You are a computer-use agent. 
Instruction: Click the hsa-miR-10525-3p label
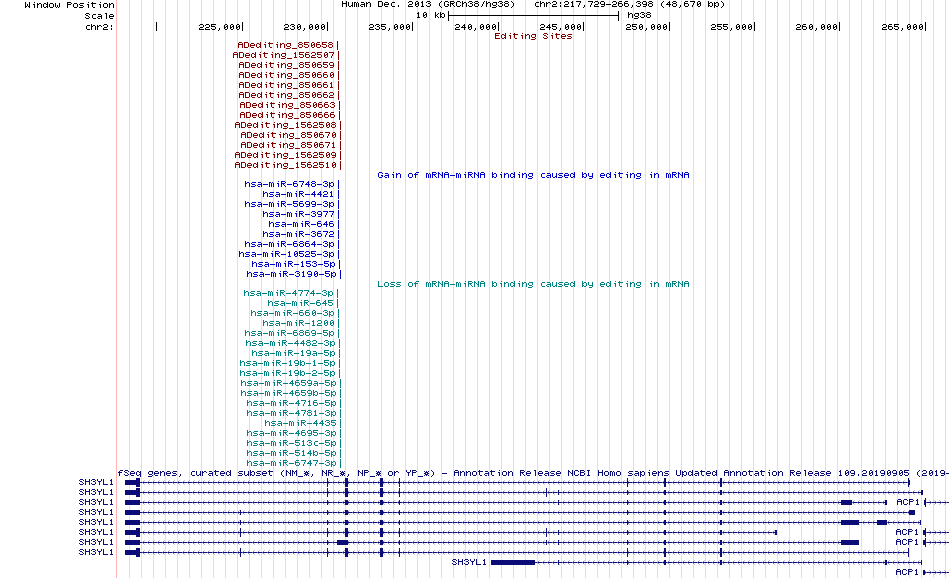click(x=287, y=254)
